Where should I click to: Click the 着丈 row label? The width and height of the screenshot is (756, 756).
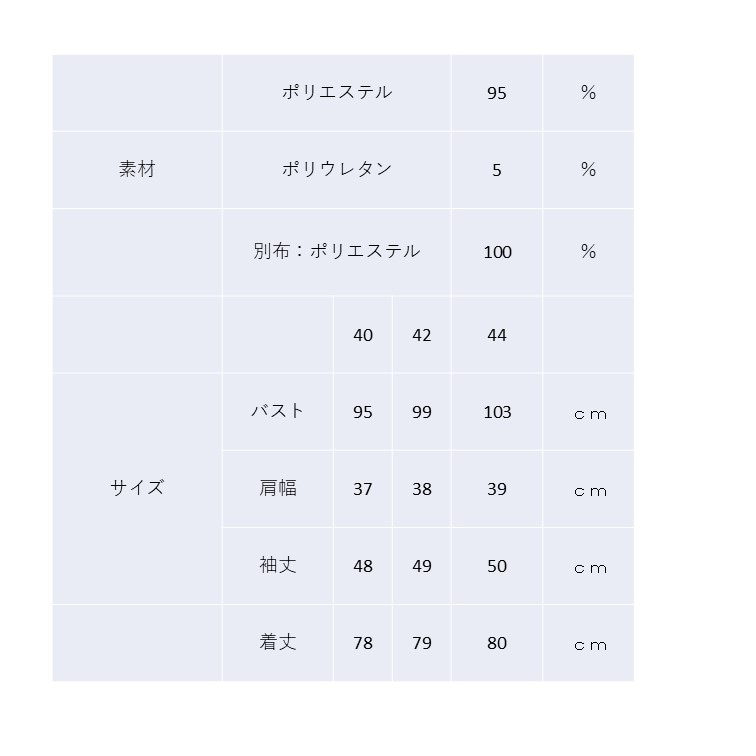coord(278,643)
